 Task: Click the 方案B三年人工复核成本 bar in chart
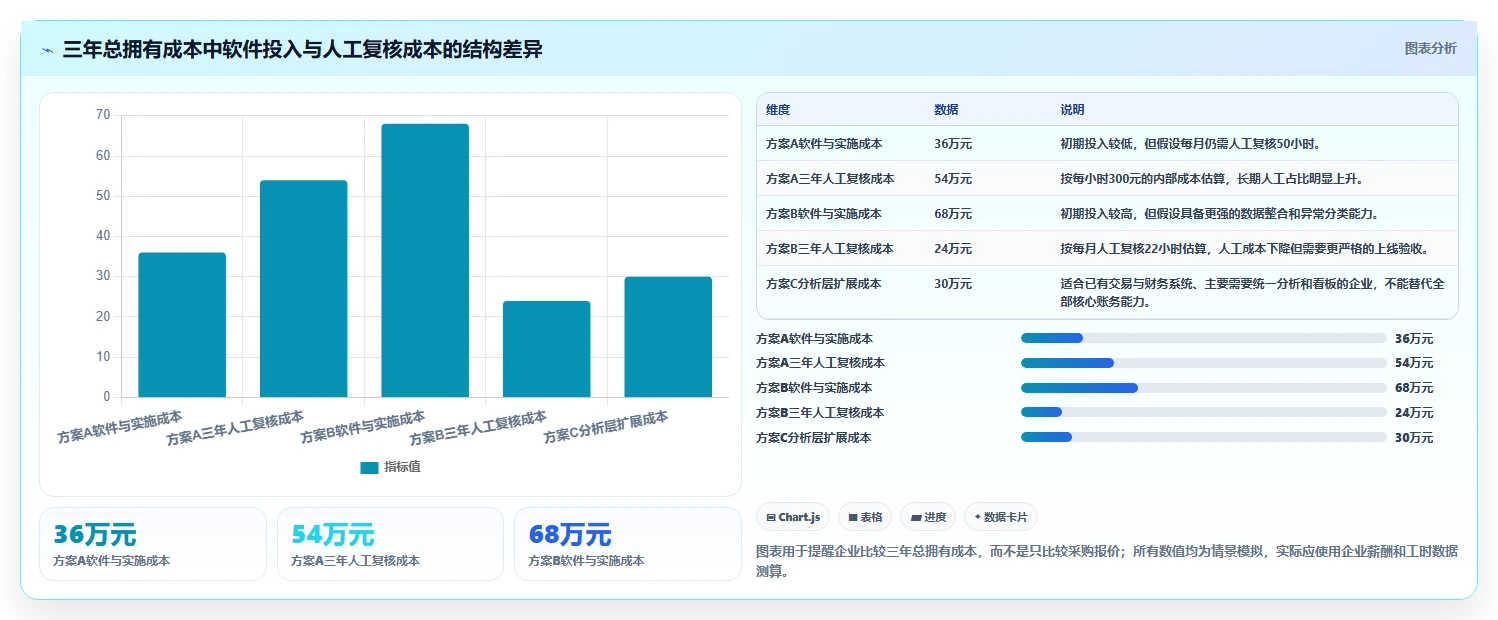(x=546, y=349)
